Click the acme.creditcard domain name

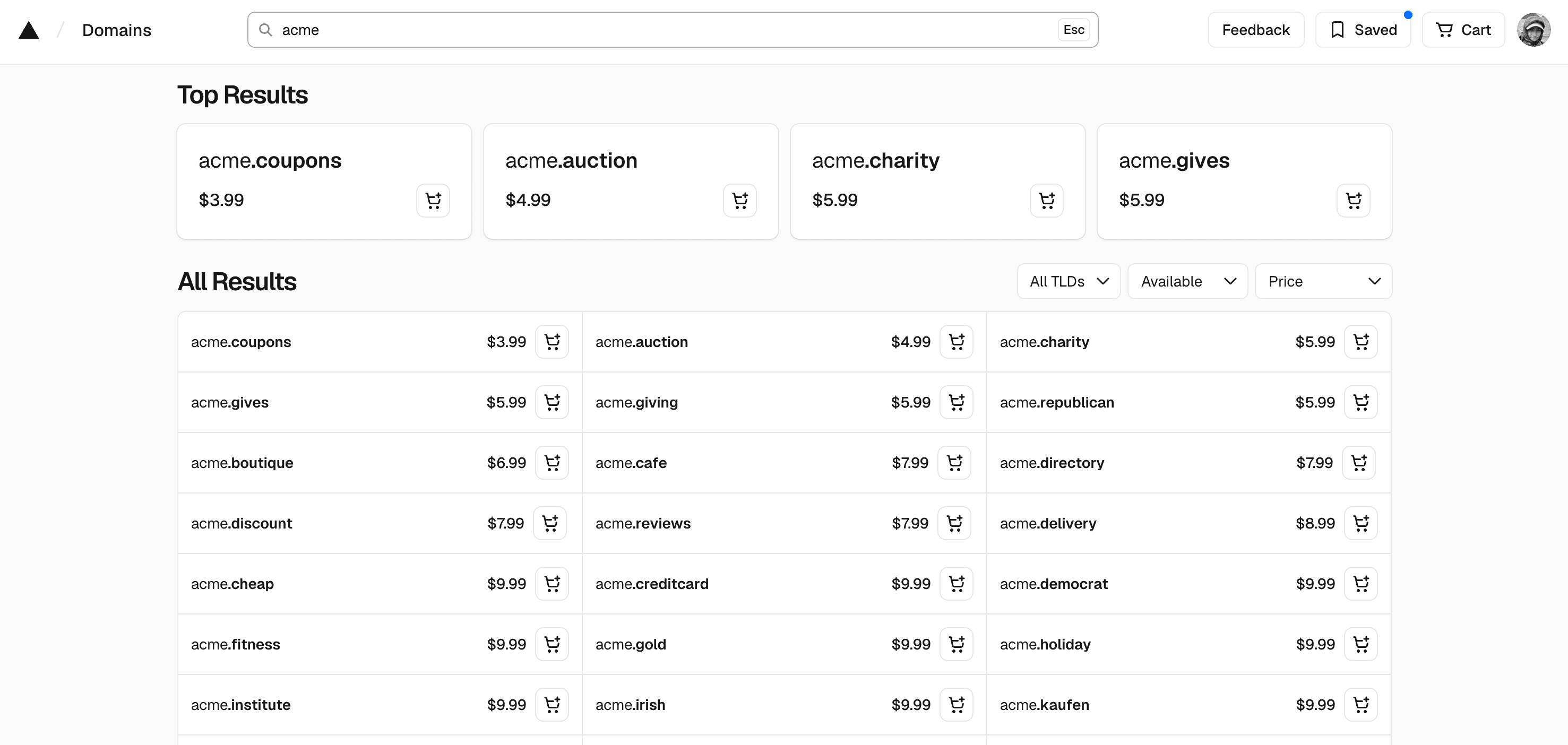[x=652, y=583]
